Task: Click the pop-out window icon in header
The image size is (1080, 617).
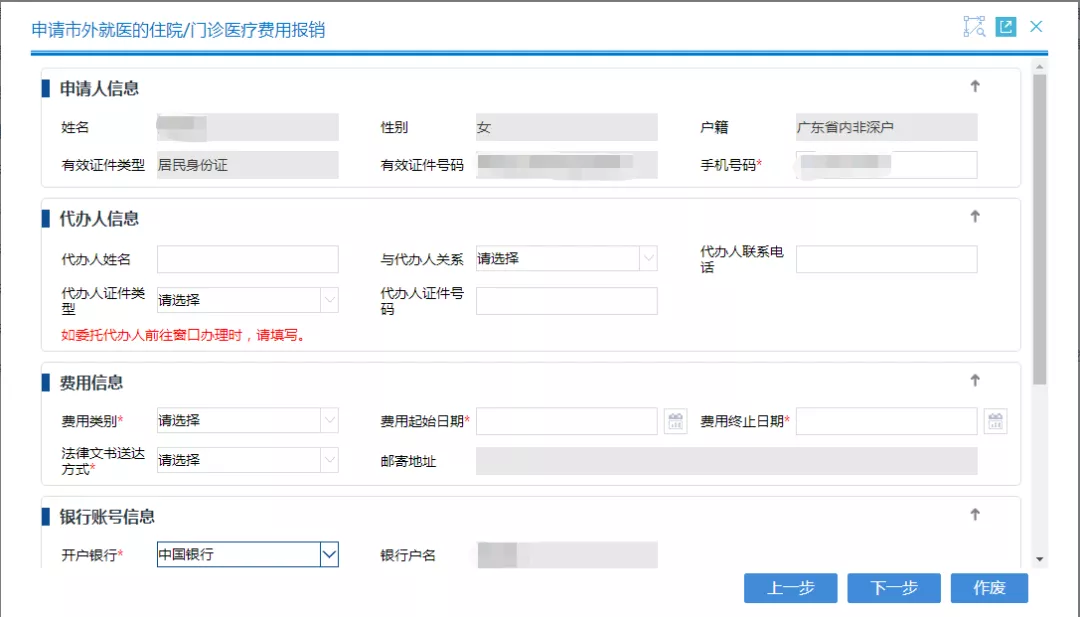Action: pyautogui.click(x=1005, y=27)
